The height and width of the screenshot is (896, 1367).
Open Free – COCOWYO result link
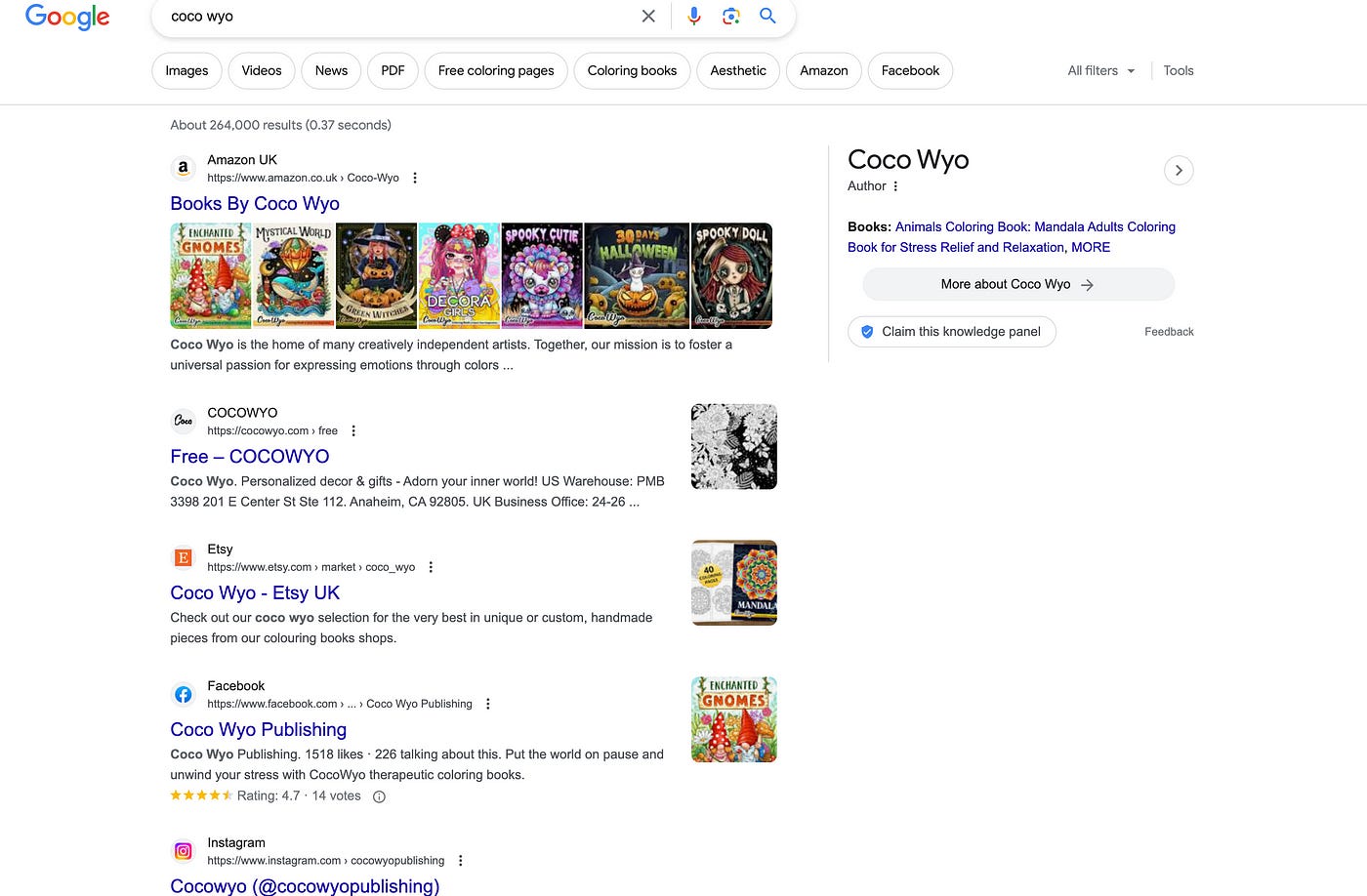click(x=250, y=456)
